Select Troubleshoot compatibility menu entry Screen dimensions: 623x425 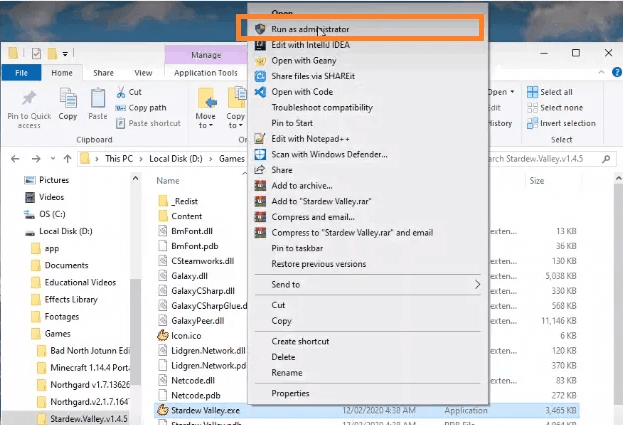(322, 108)
